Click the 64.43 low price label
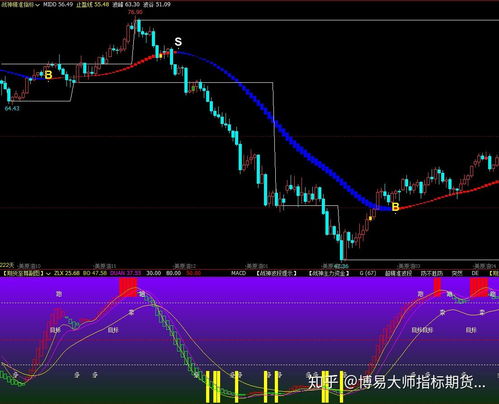 pos(12,108)
